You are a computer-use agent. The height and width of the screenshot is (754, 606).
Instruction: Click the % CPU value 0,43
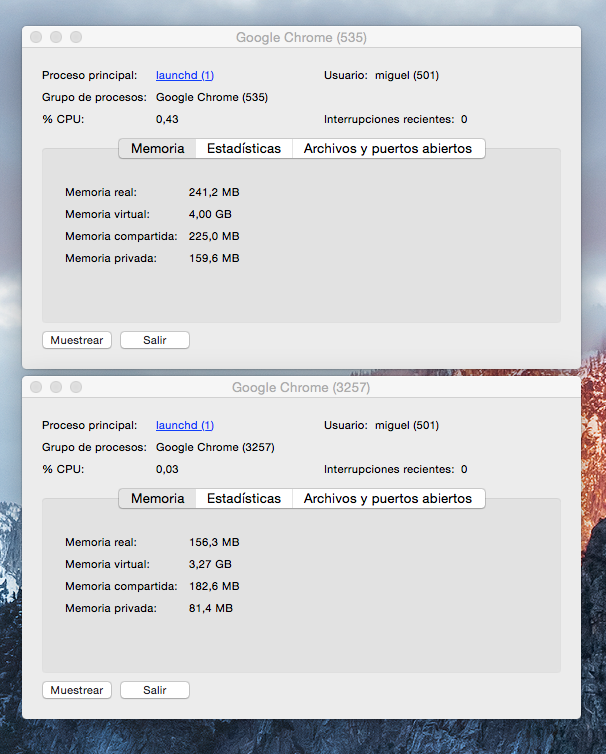[167, 120]
